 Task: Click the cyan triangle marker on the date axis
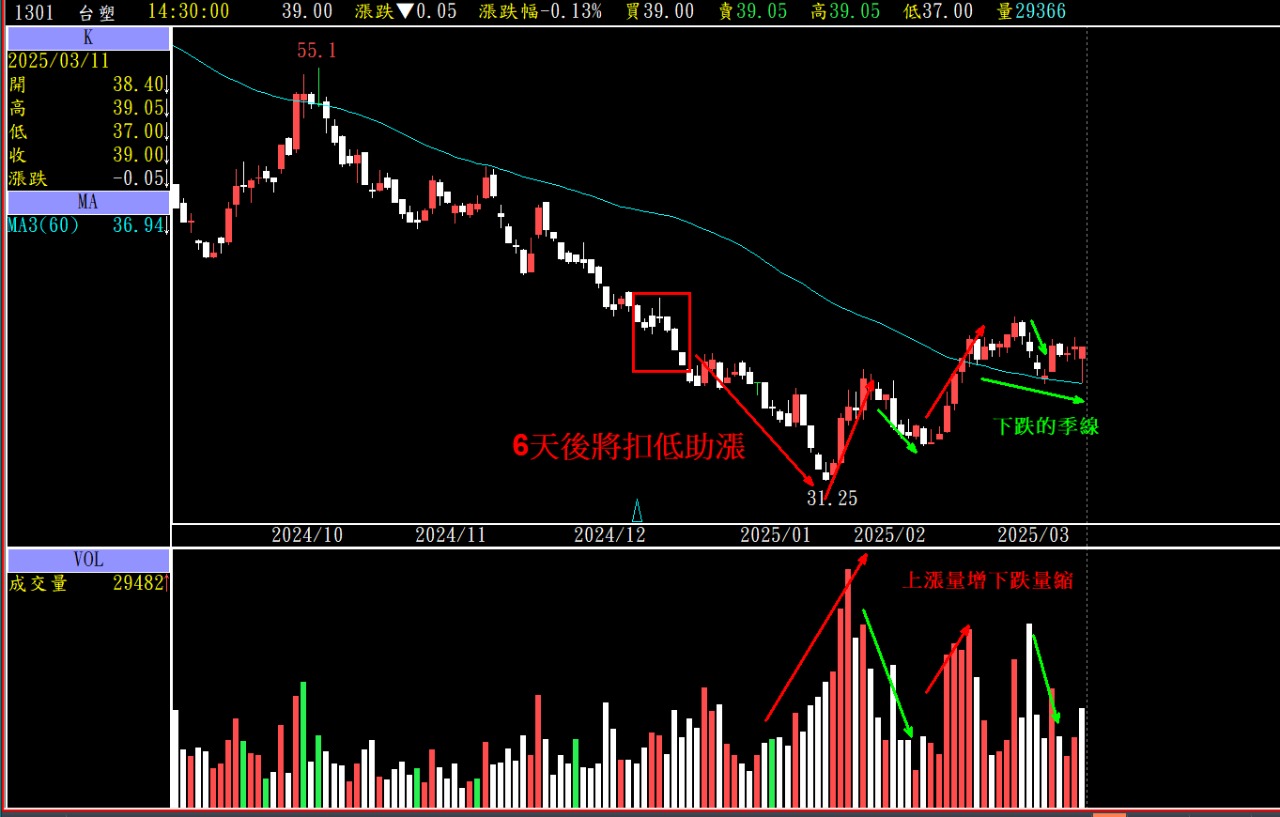click(636, 511)
